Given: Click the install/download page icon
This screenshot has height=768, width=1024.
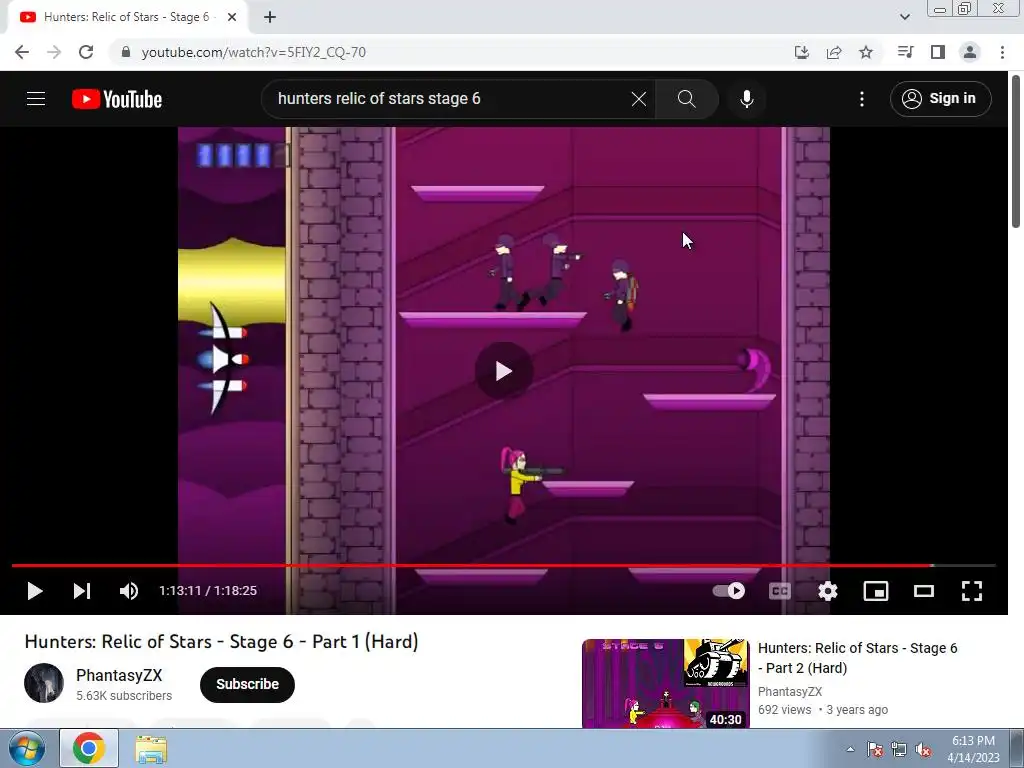Looking at the screenshot, I should (x=801, y=52).
